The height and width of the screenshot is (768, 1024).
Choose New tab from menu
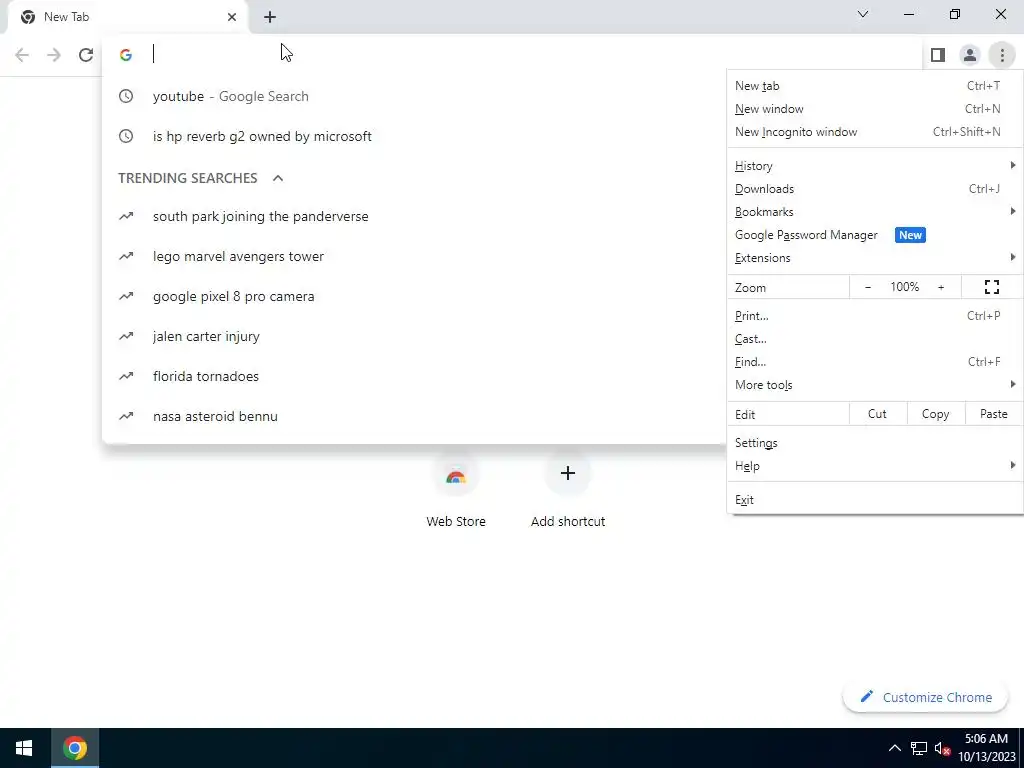click(874, 86)
